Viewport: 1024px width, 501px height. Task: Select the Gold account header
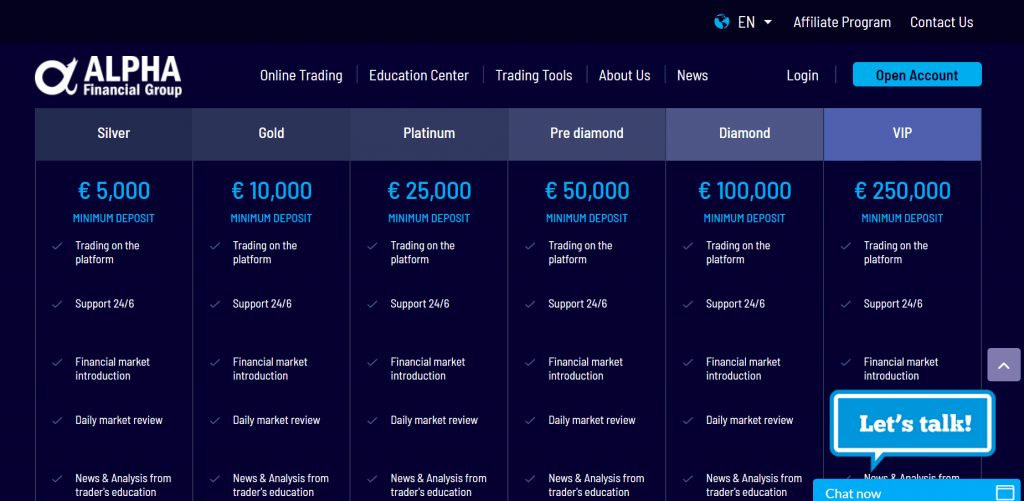click(272, 134)
